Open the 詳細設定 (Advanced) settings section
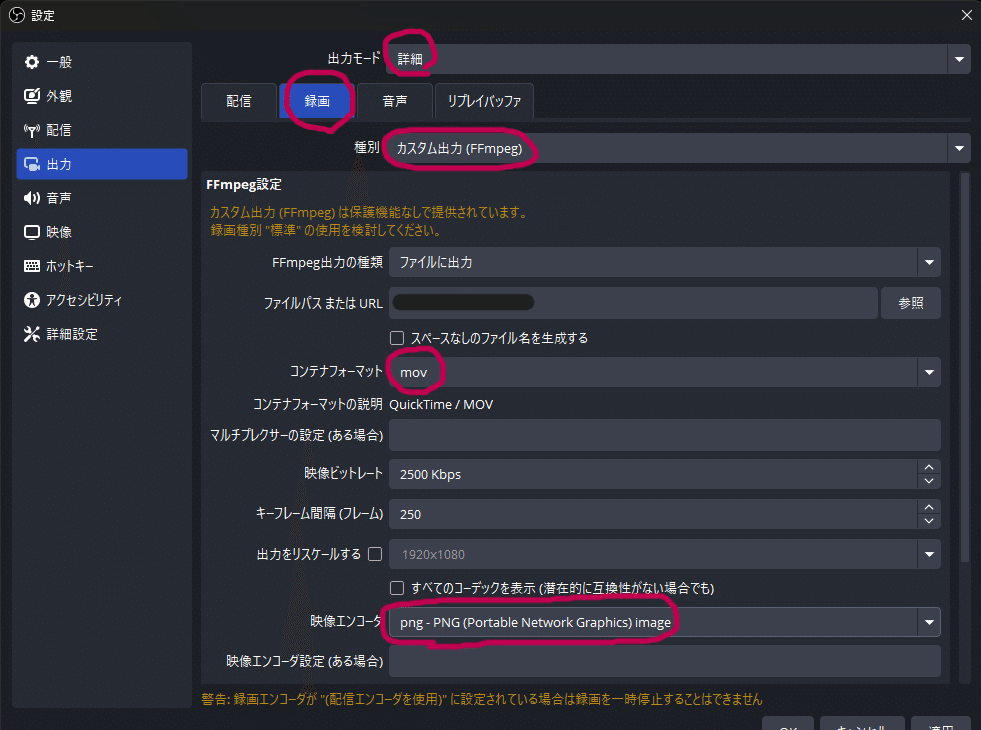Image resolution: width=981 pixels, height=730 pixels. pyautogui.click(x=60, y=333)
